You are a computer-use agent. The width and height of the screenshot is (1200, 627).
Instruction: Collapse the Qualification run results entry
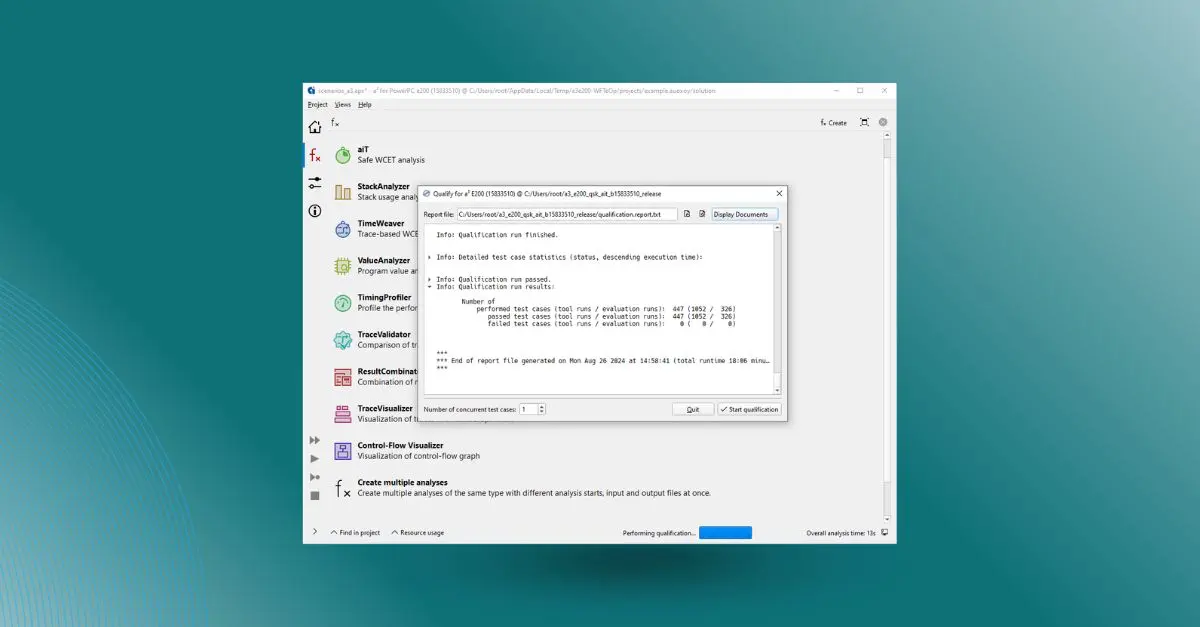pyautogui.click(x=430, y=287)
